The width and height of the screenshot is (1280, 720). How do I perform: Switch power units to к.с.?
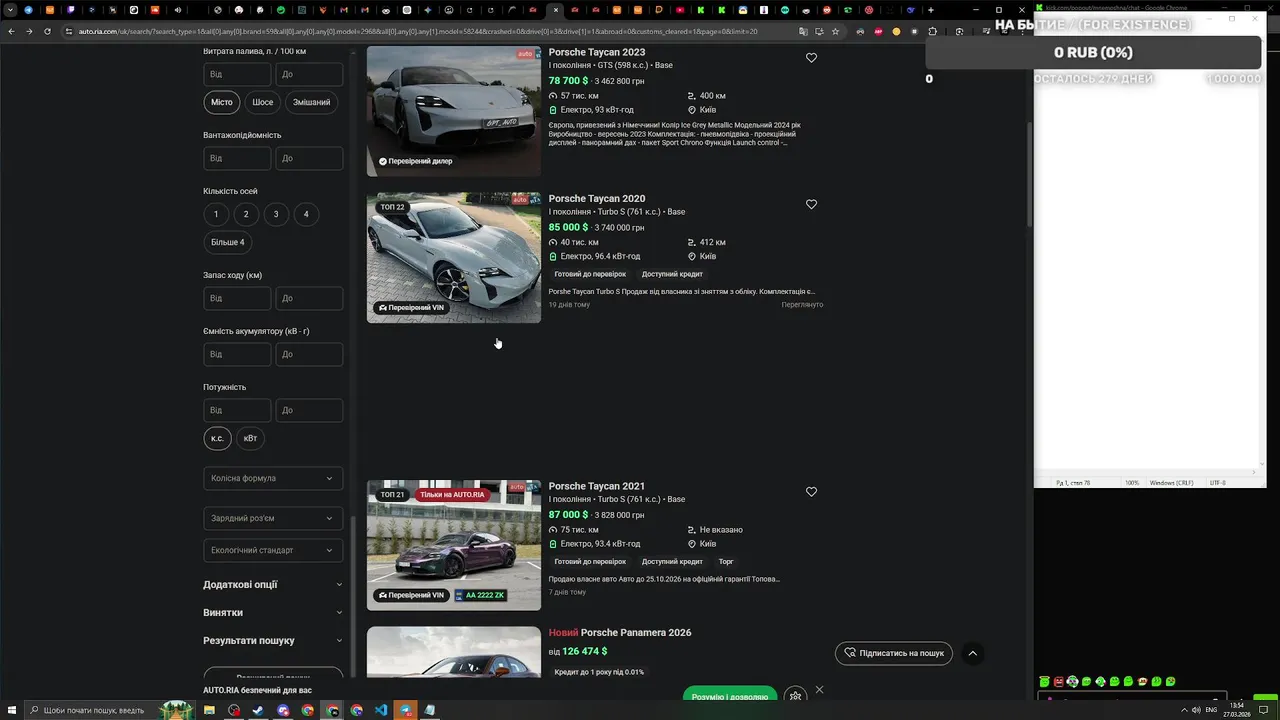(x=217, y=438)
